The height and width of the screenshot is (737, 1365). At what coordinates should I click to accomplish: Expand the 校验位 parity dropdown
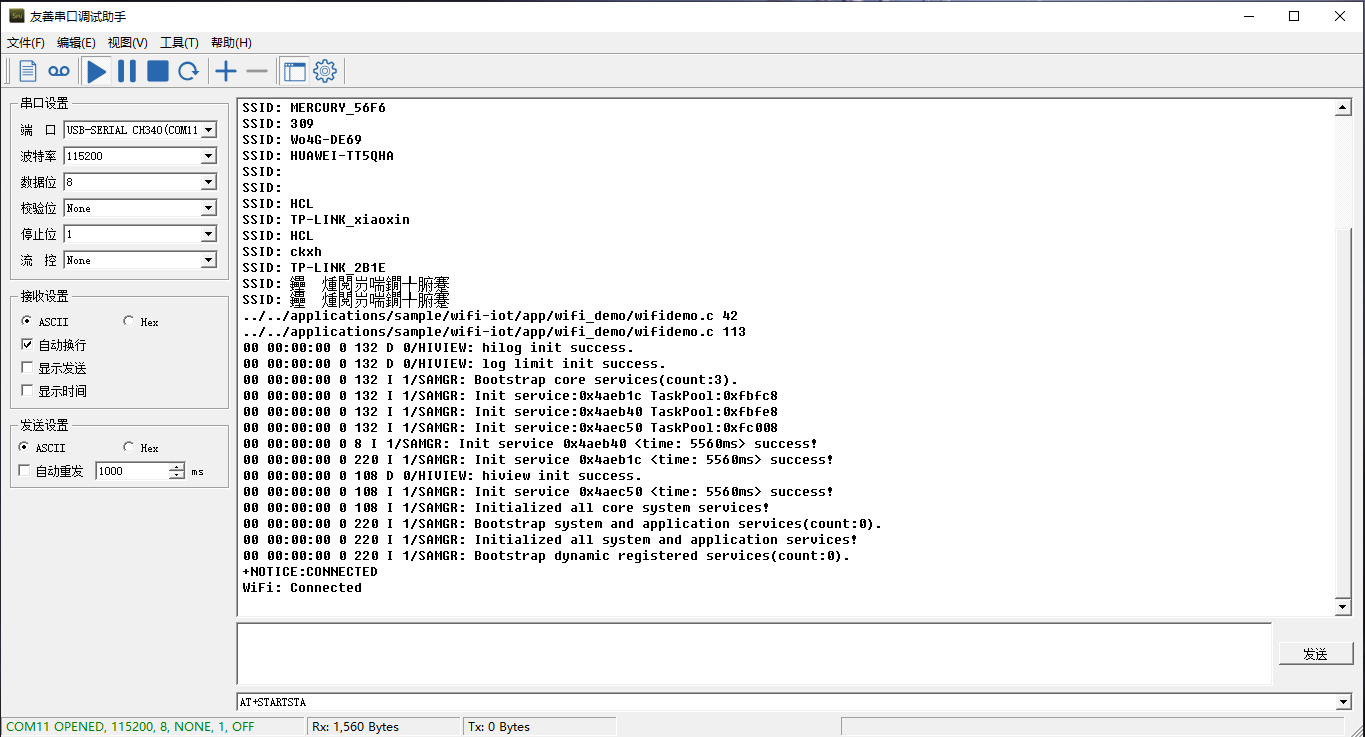tap(209, 208)
